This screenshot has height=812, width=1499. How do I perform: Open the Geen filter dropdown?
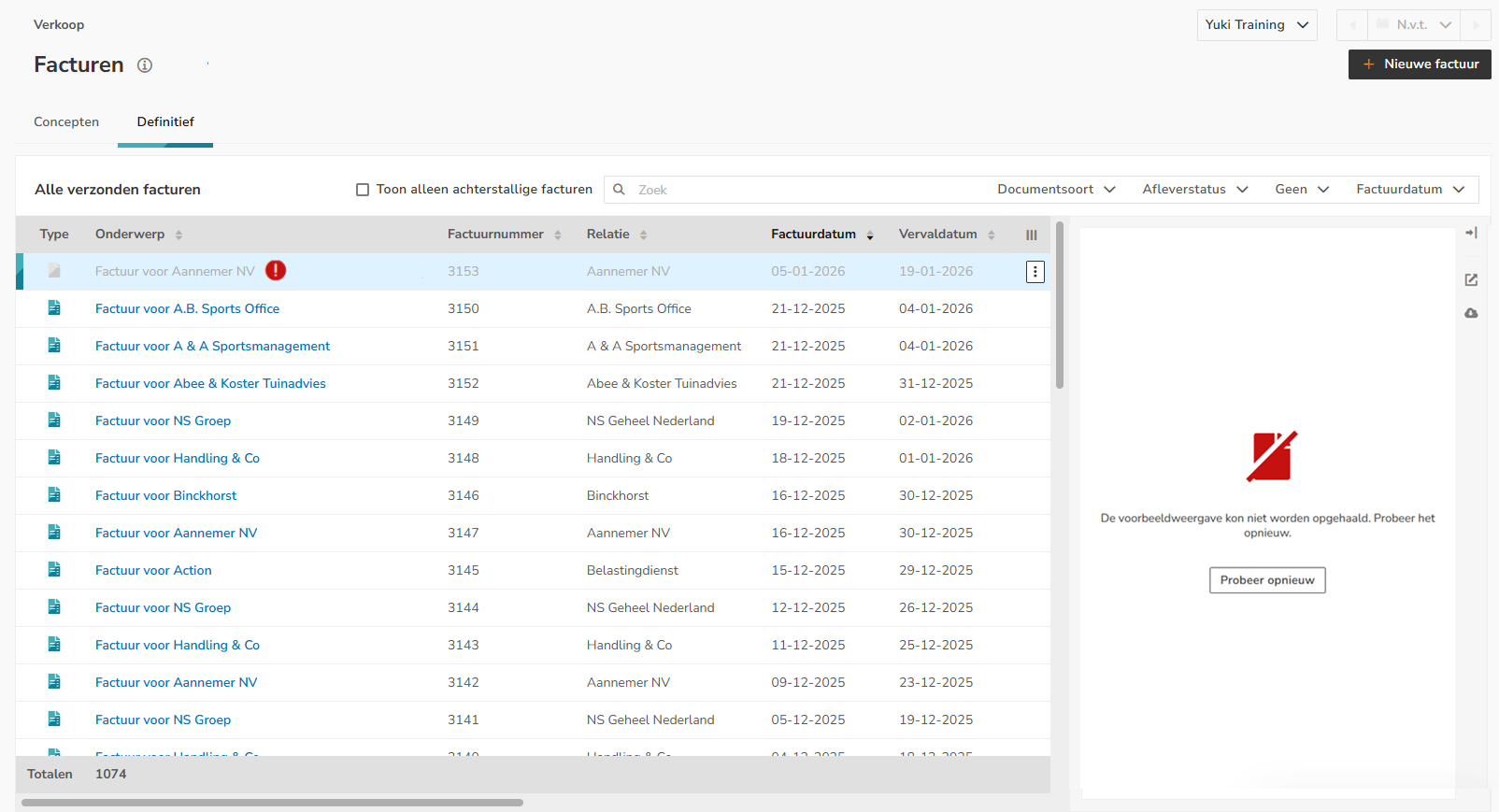pyautogui.click(x=1302, y=190)
